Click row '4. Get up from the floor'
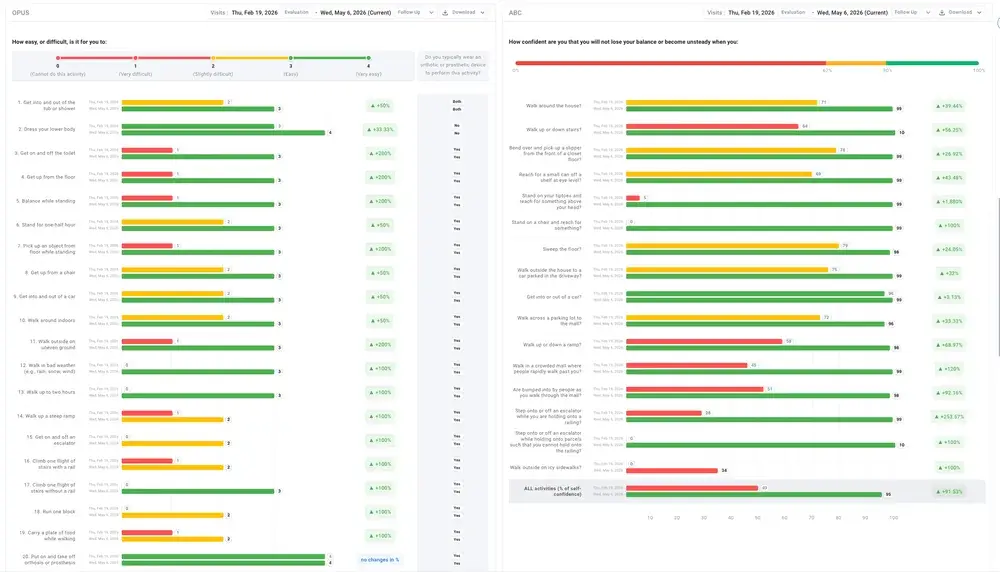The height and width of the screenshot is (572, 1000). pyautogui.click(x=48, y=177)
